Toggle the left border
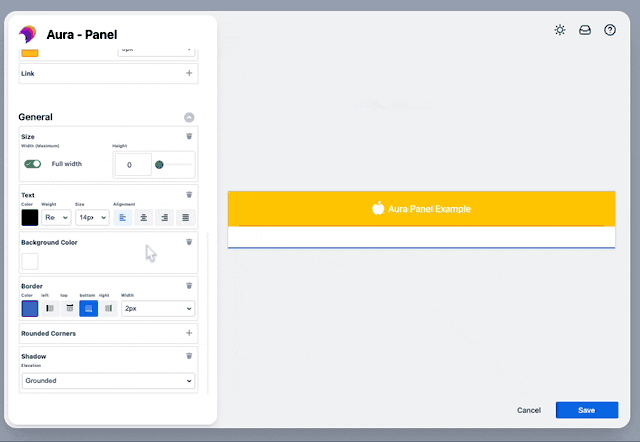The width and height of the screenshot is (640, 442). [x=50, y=309]
